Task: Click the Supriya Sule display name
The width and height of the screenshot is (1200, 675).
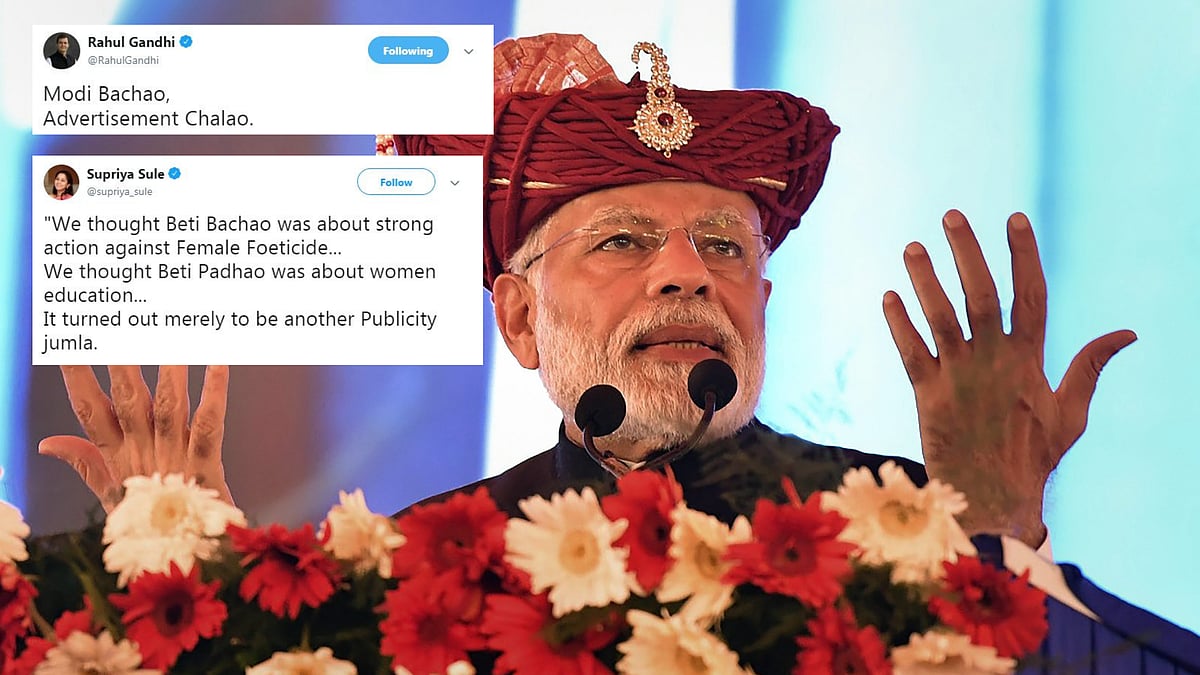Action: [125, 174]
